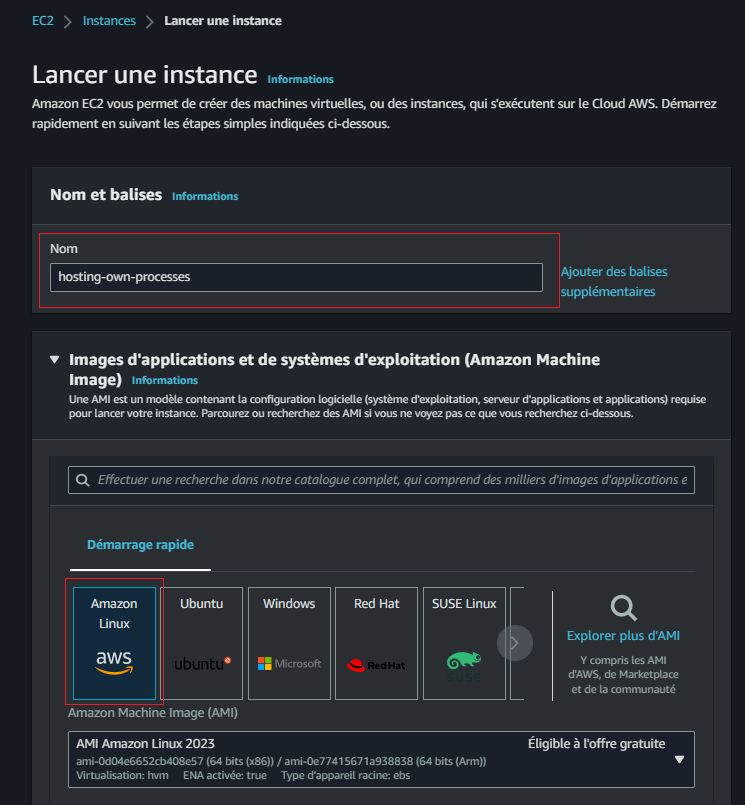Click the Amazon Machine Image (AMI) label
Image resolution: width=745 pixels, height=805 pixels.
point(153,713)
